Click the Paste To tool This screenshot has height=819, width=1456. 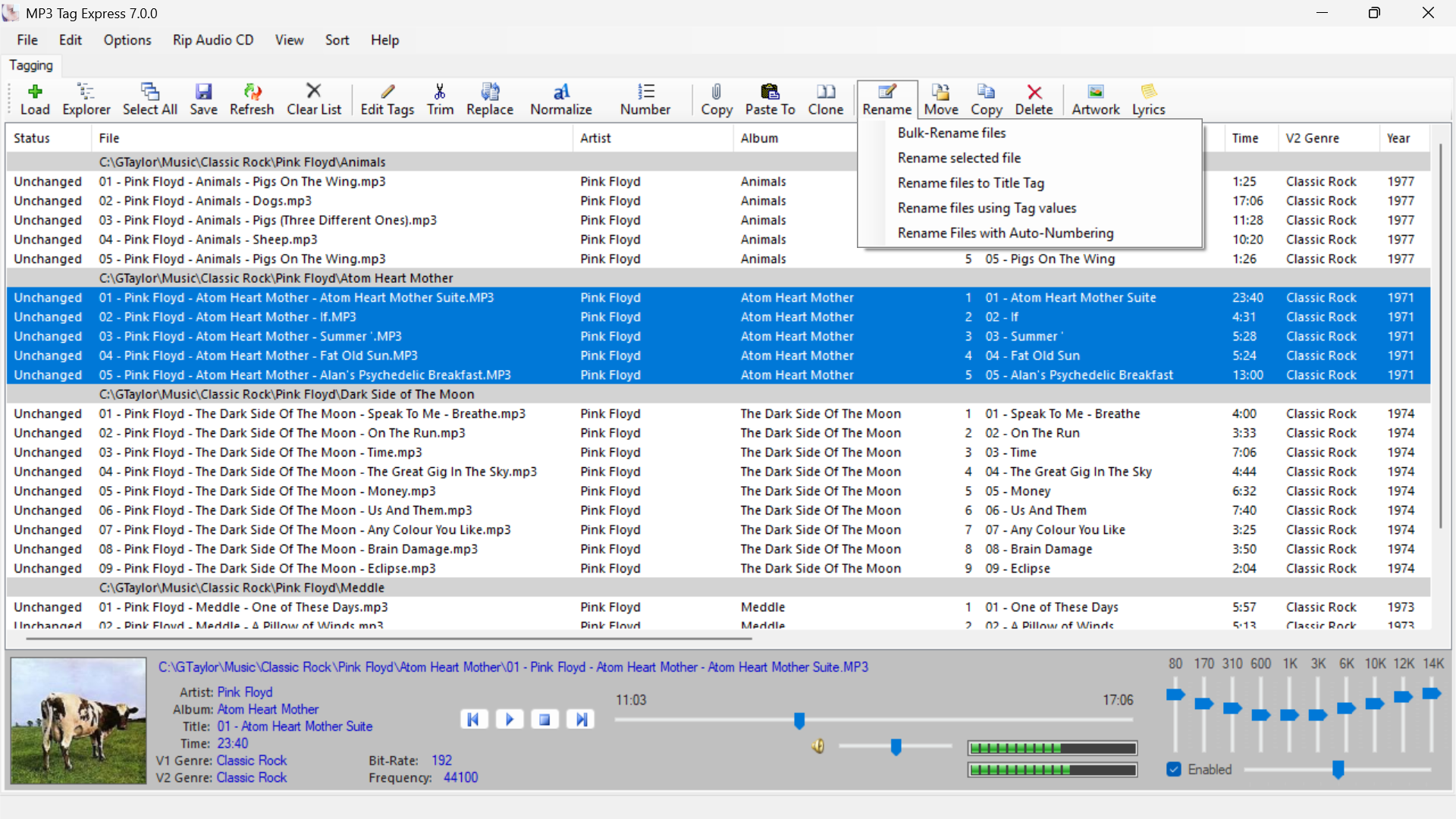(x=770, y=99)
